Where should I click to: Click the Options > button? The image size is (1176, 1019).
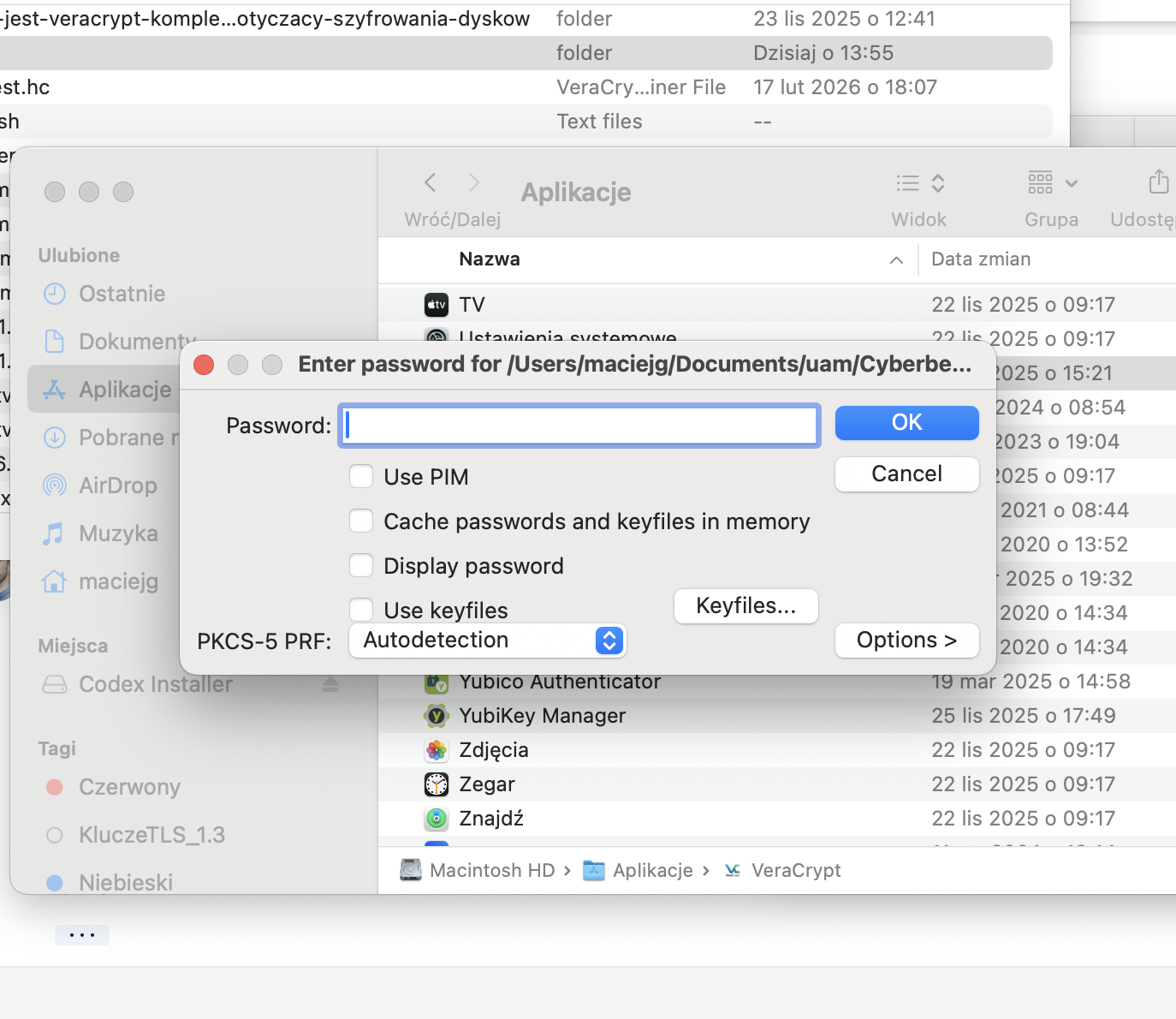point(906,641)
